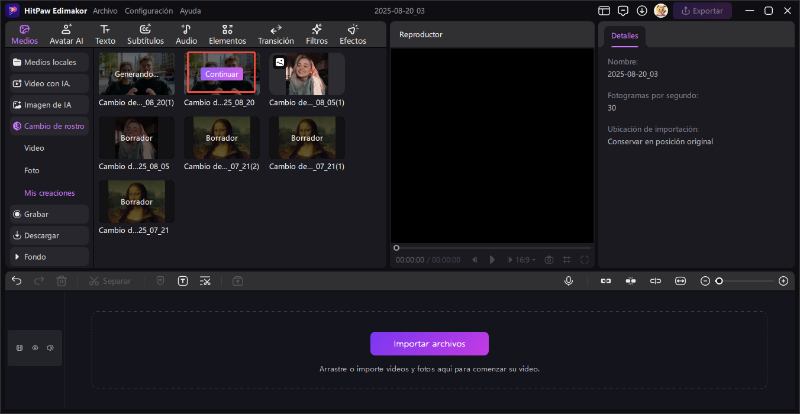Switch to the Audio tab
The width and height of the screenshot is (800, 414).
[186, 35]
